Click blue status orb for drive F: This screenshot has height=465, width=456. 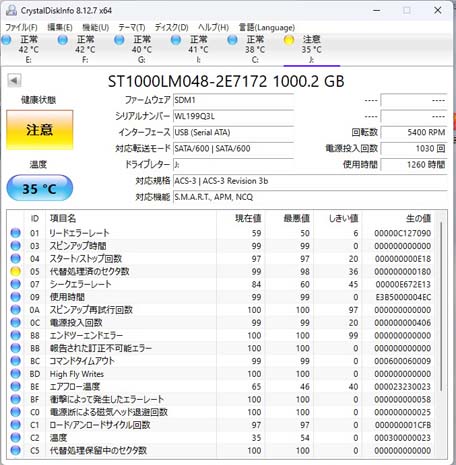pyautogui.click(x=62, y=40)
